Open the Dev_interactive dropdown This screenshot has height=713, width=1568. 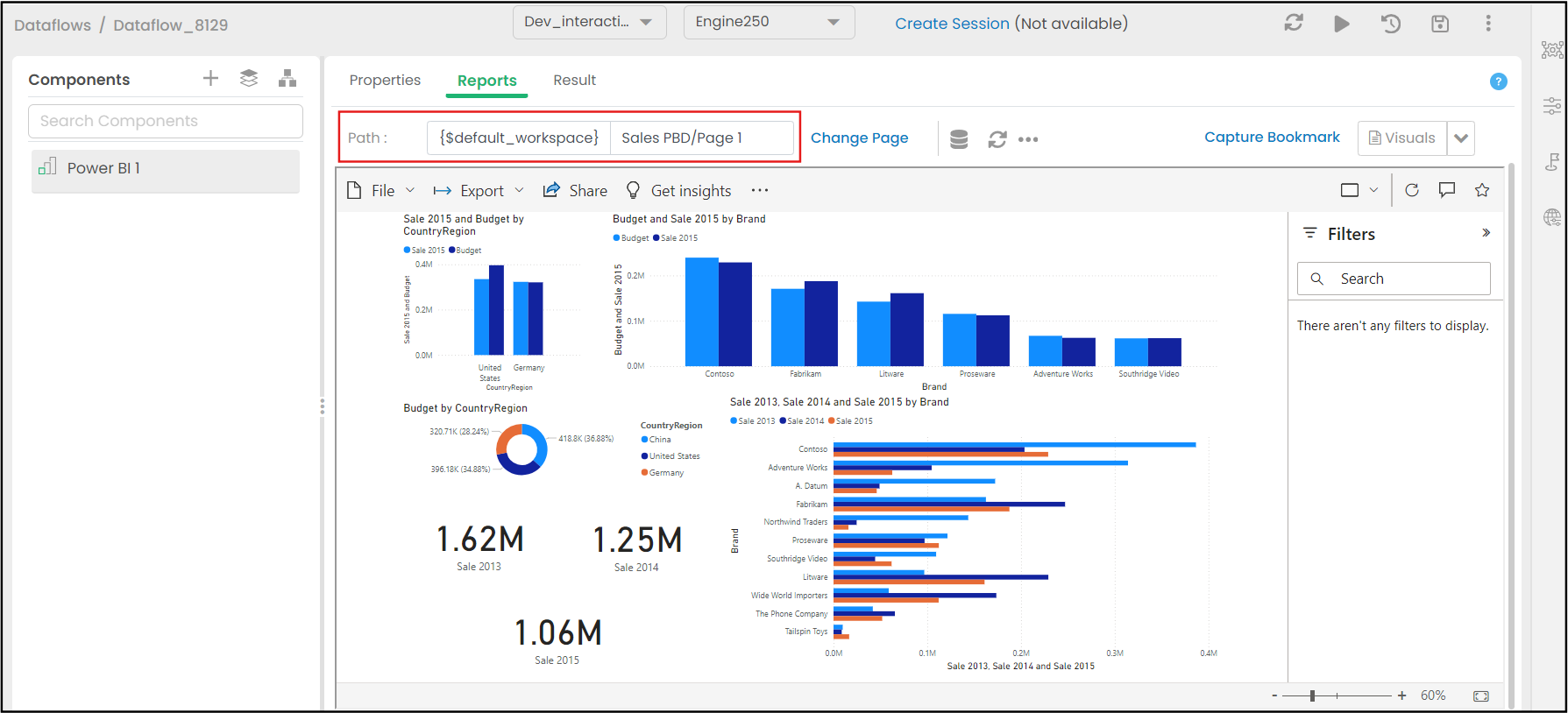(x=589, y=22)
